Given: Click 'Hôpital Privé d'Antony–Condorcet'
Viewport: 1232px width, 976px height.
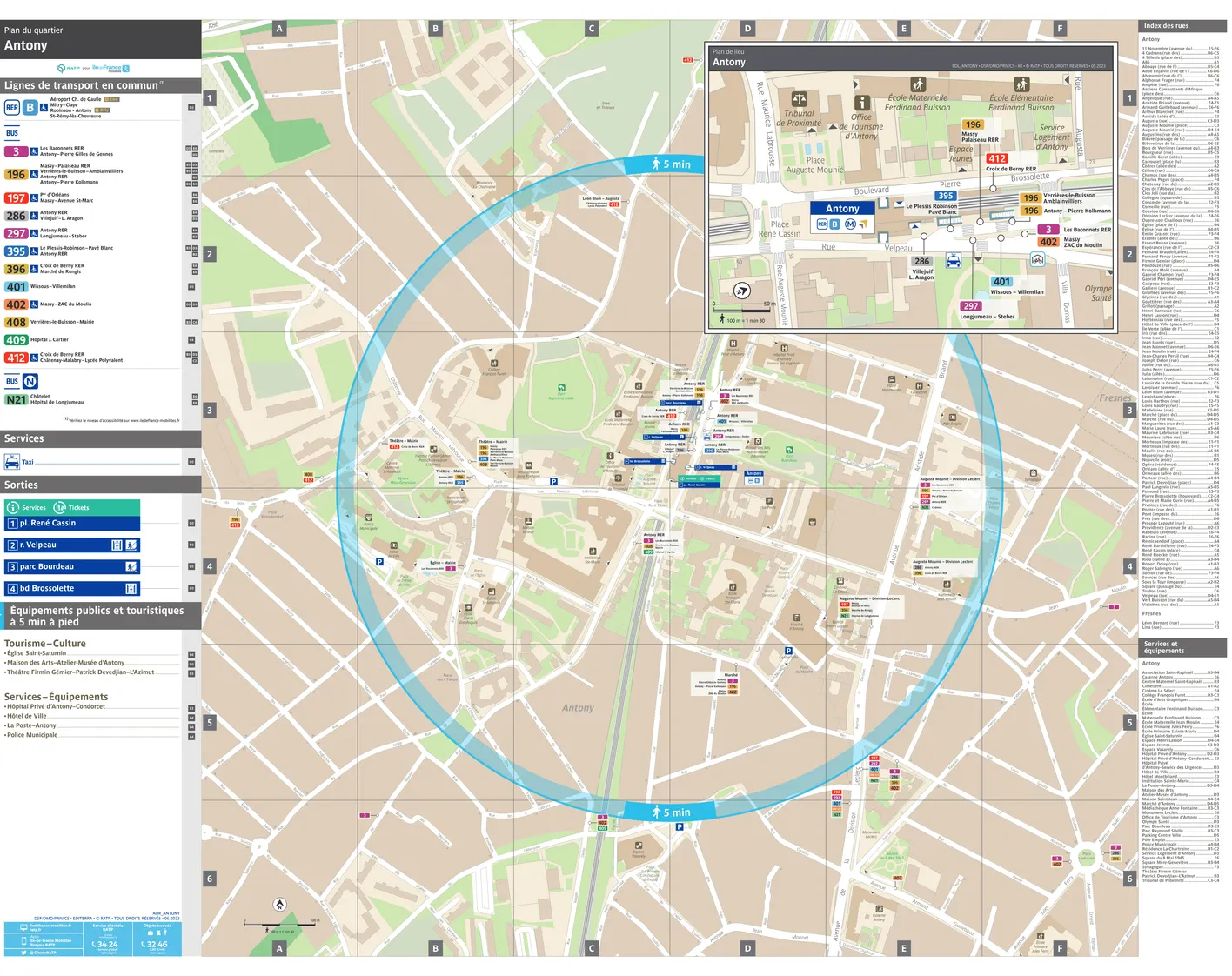Looking at the screenshot, I should (55, 707).
